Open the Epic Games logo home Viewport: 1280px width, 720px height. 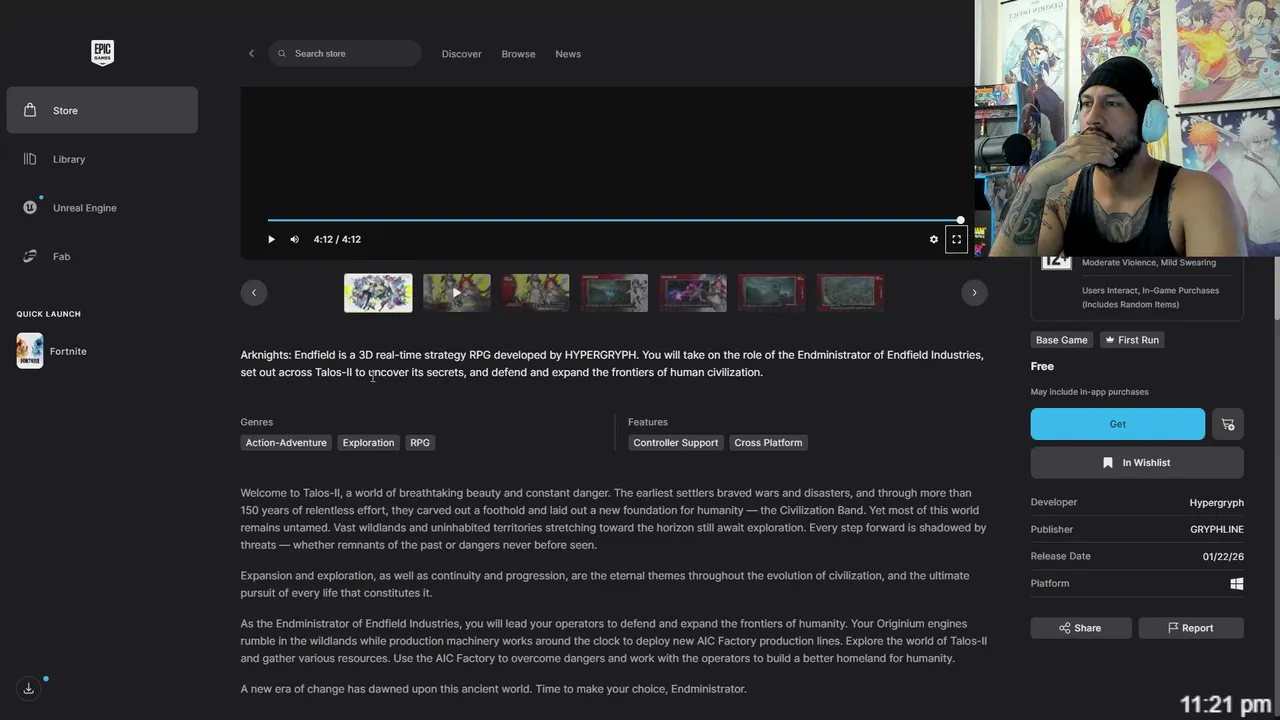(102, 53)
